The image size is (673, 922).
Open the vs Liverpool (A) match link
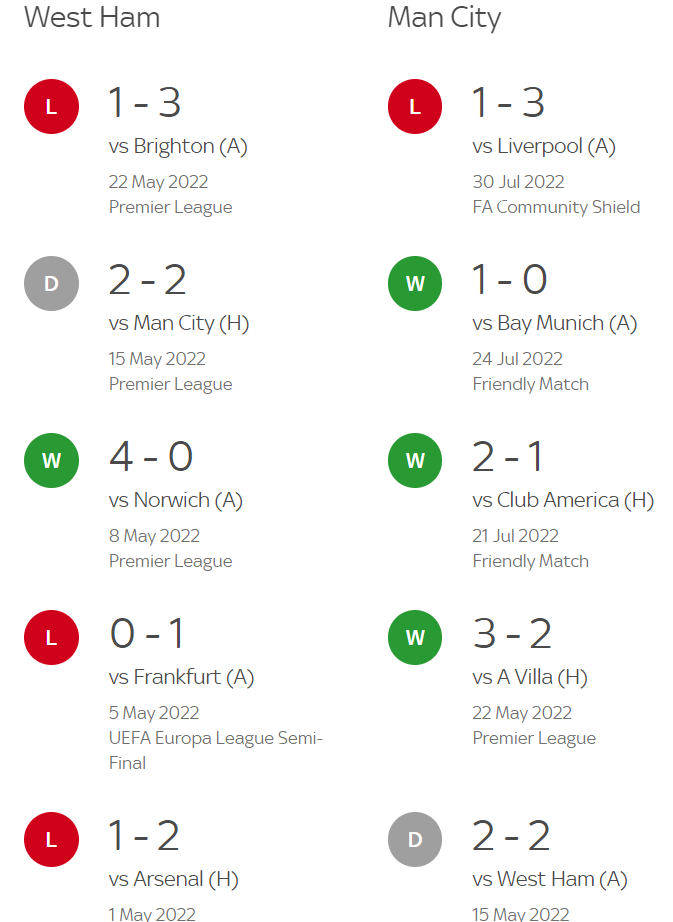[544, 146]
